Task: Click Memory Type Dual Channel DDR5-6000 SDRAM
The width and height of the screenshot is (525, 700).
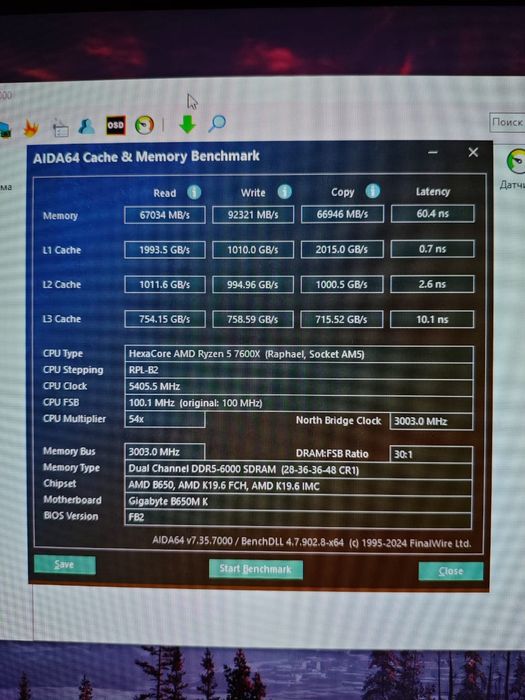Action: tap(298, 470)
